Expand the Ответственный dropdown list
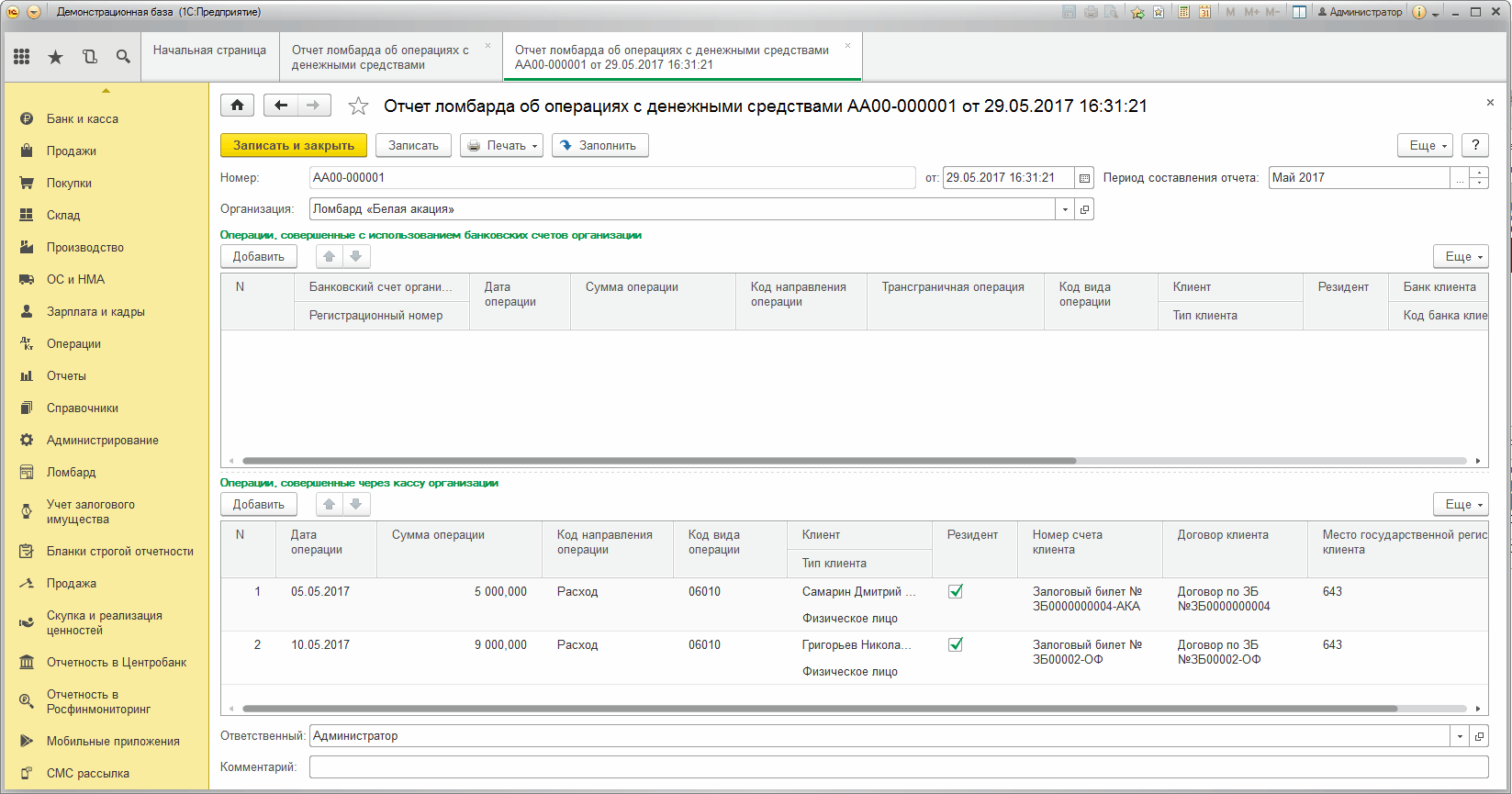The image size is (1512, 794). click(1460, 736)
